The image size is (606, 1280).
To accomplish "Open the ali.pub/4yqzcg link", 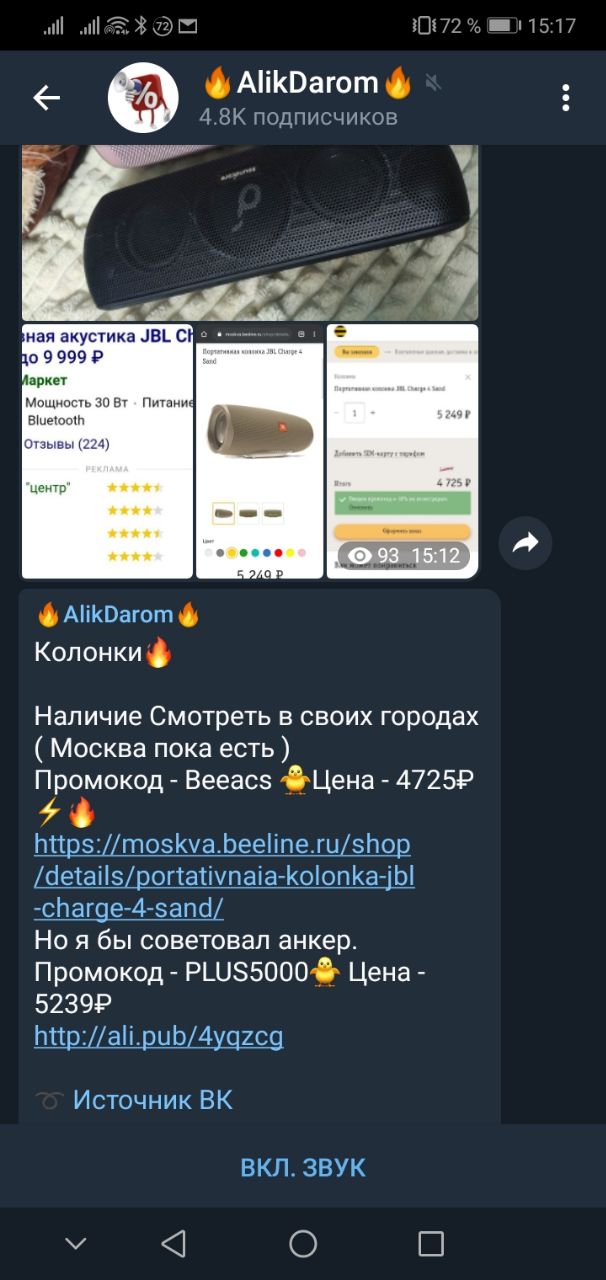I will (158, 1036).
